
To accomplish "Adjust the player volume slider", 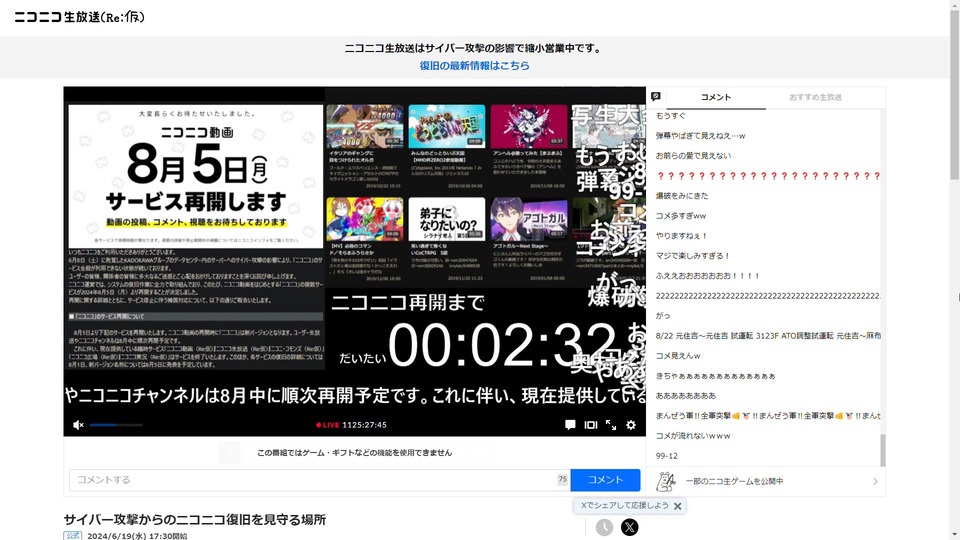I will (116, 425).
